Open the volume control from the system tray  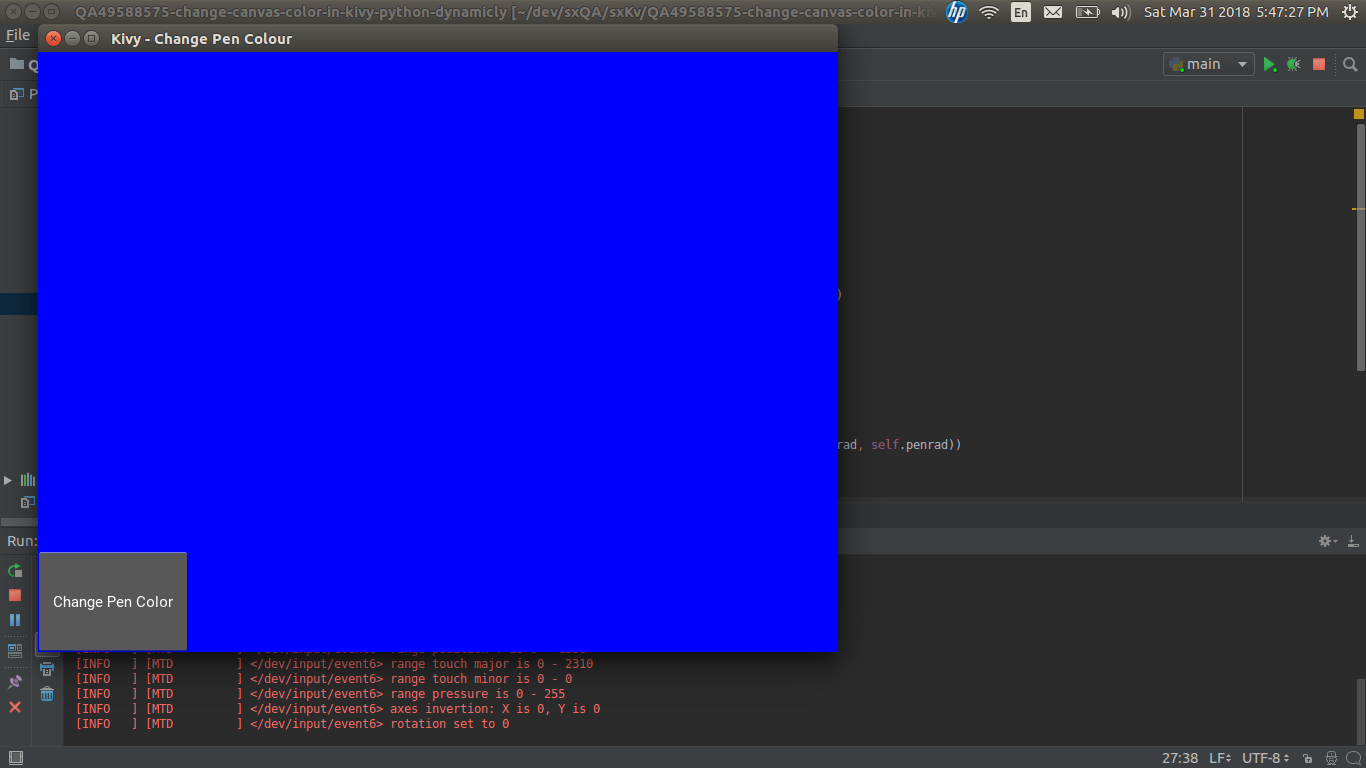[x=1120, y=13]
